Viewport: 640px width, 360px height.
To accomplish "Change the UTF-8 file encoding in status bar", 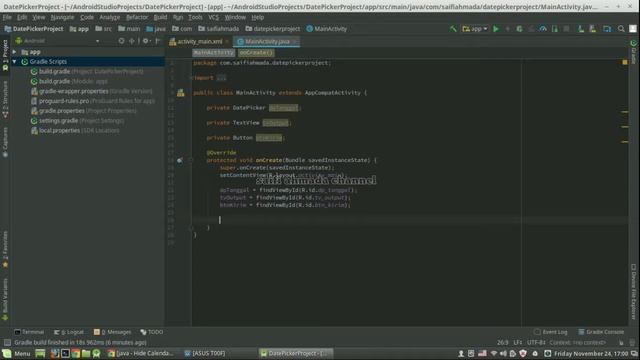I will point(536,342).
